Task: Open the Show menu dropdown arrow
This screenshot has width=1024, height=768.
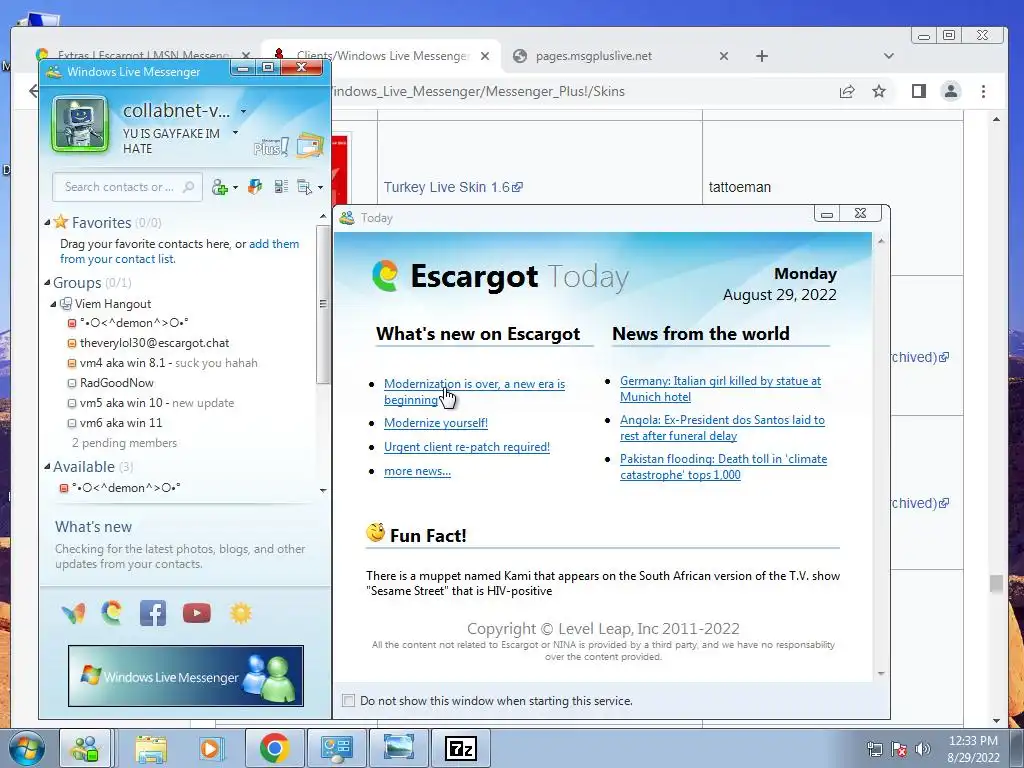Action: click(x=320, y=187)
